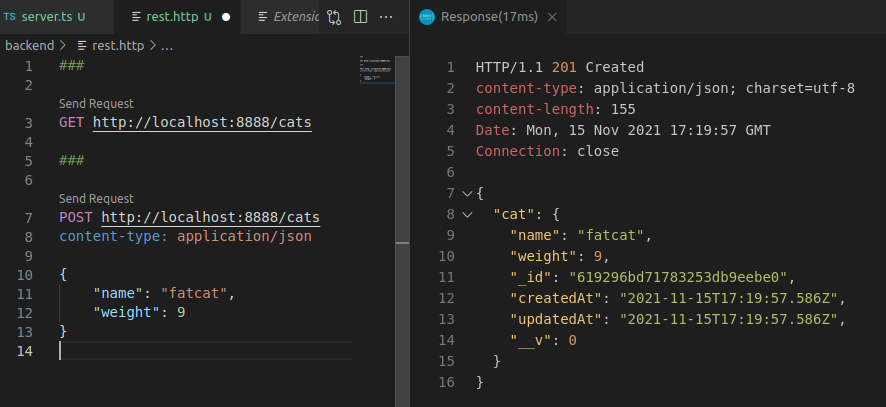
Task: Click the unsaved dot on rest.http tab
Action: point(226,18)
